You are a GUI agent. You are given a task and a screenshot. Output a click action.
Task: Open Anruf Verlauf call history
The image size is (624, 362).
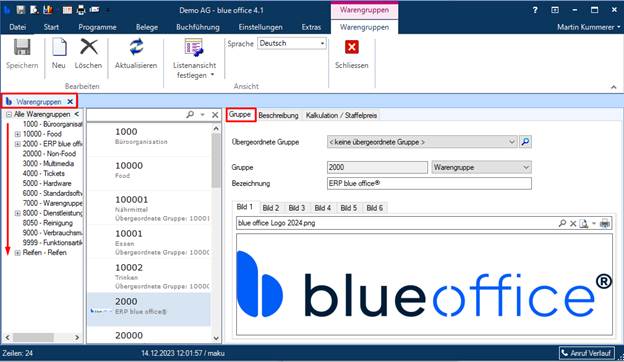[587, 353]
